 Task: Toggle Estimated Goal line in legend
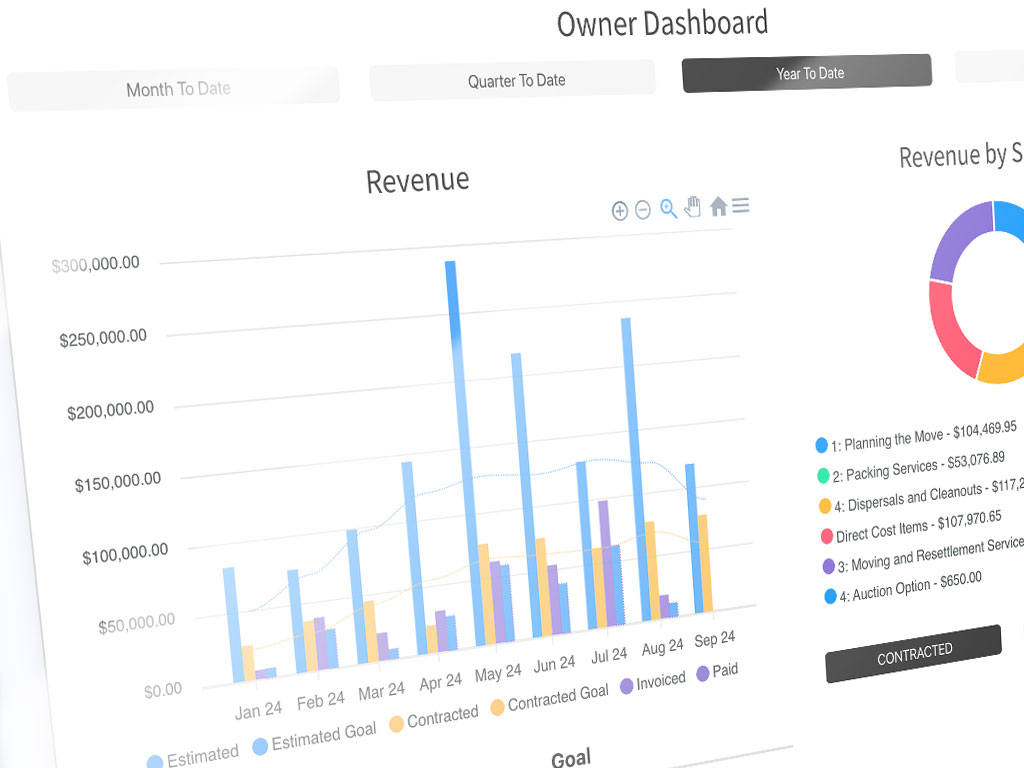[x=315, y=738]
